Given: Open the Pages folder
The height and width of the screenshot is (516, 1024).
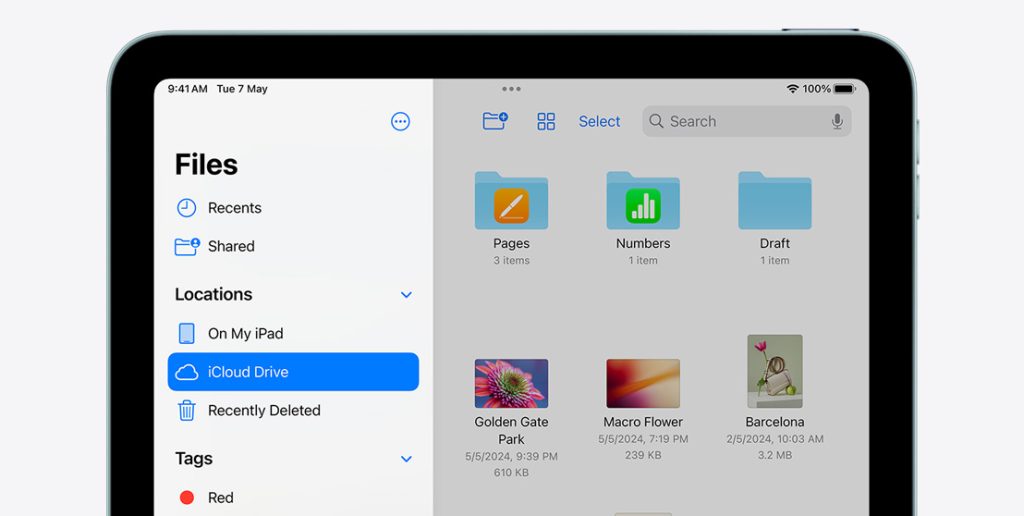Looking at the screenshot, I should (511, 202).
